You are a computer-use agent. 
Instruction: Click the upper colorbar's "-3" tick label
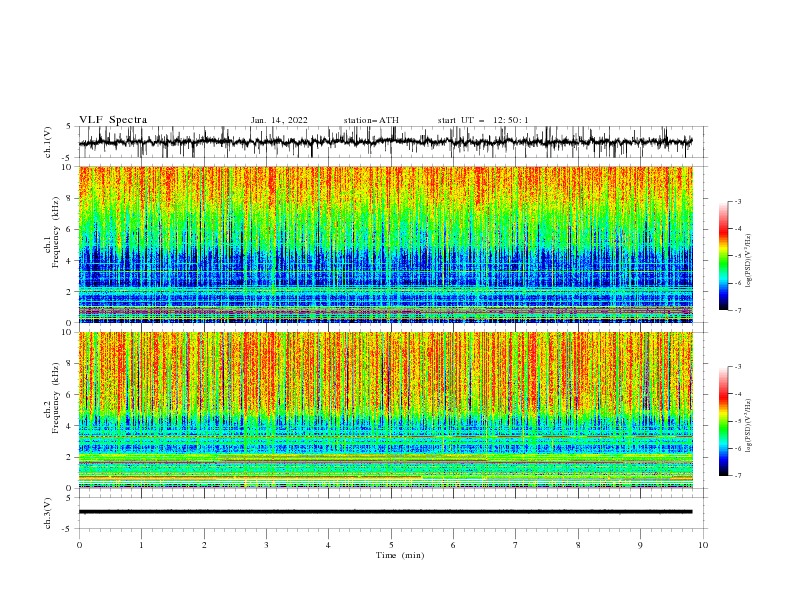coord(738,201)
